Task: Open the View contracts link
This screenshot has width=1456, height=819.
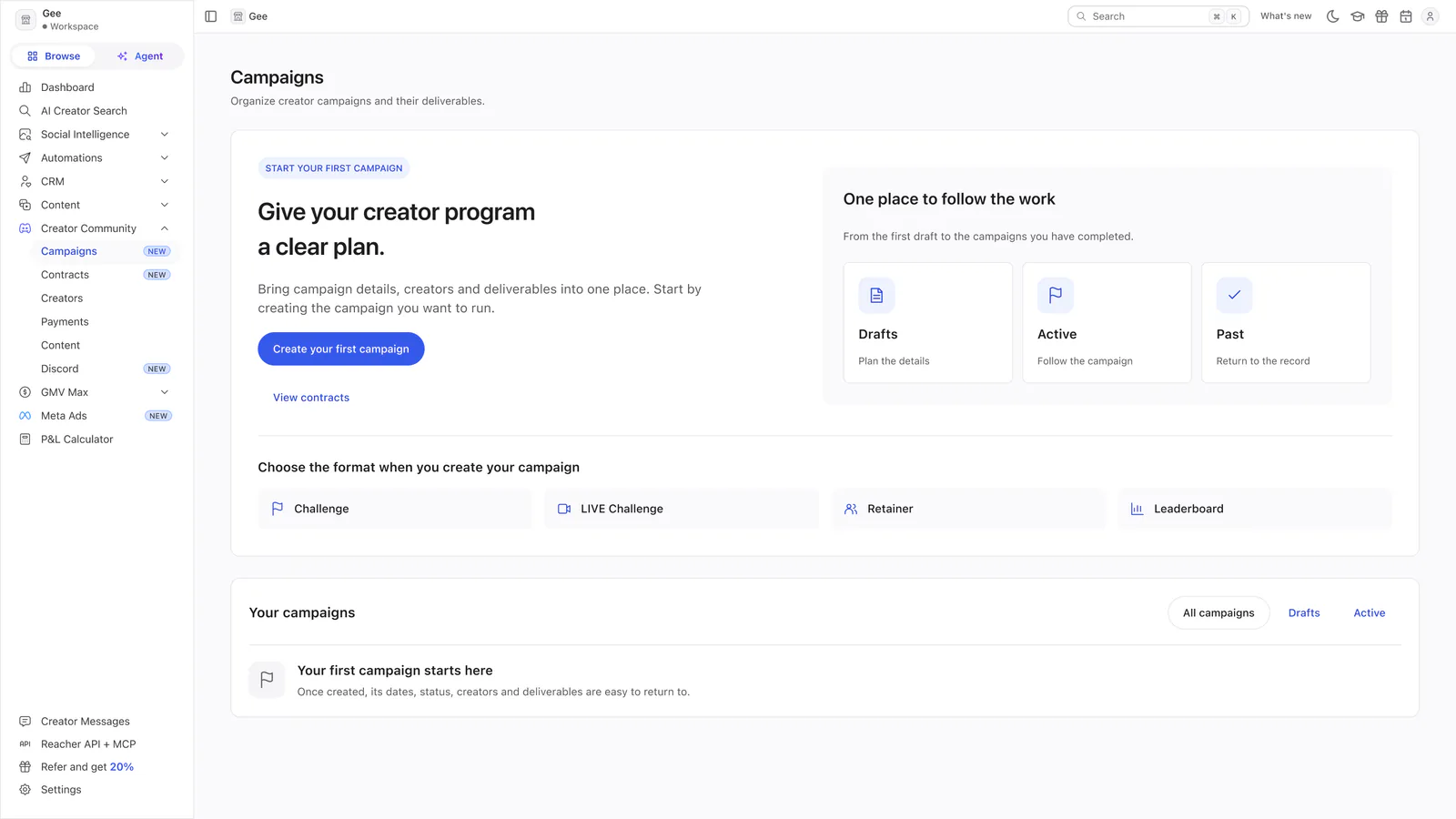Action: click(311, 398)
